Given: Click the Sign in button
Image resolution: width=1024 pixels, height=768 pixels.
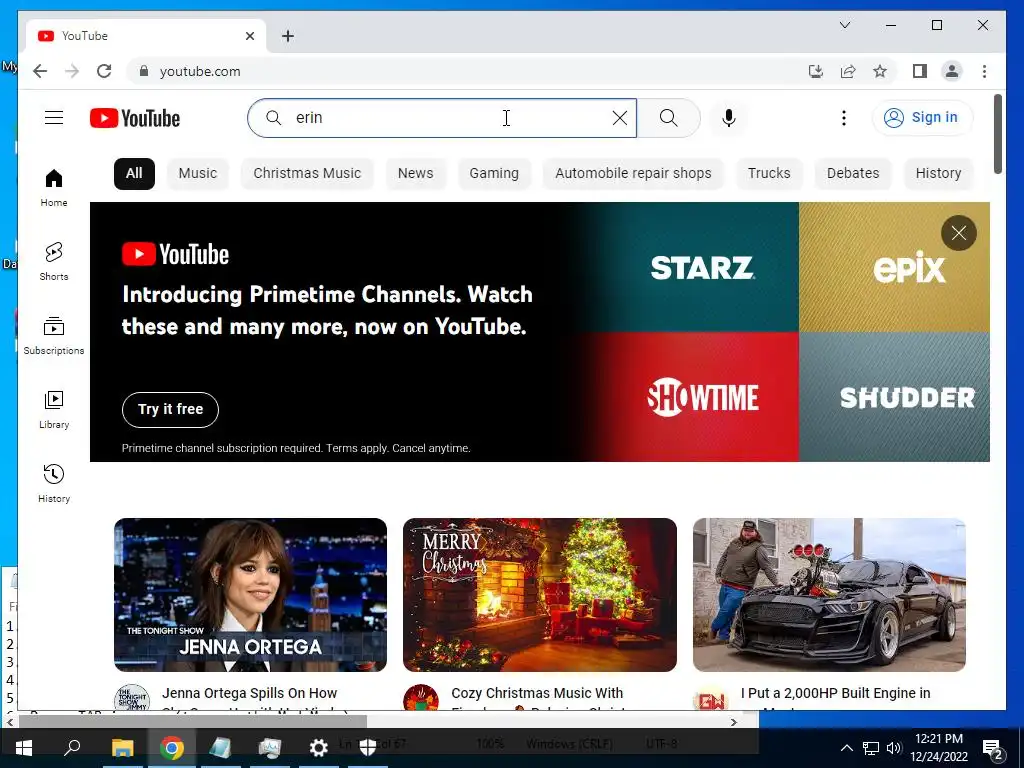Looking at the screenshot, I should click(x=922, y=118).
